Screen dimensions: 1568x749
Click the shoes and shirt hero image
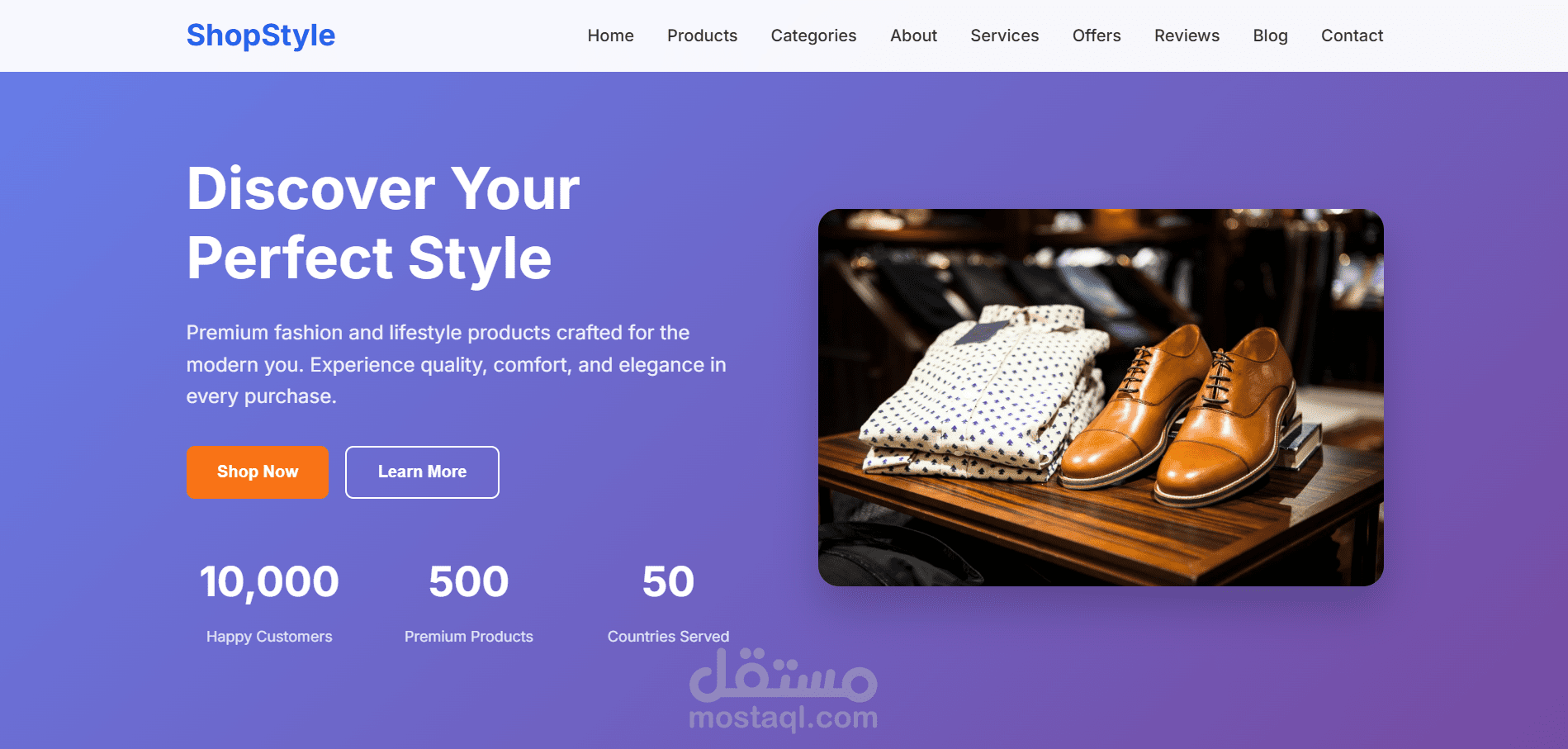coord(1101,397)
